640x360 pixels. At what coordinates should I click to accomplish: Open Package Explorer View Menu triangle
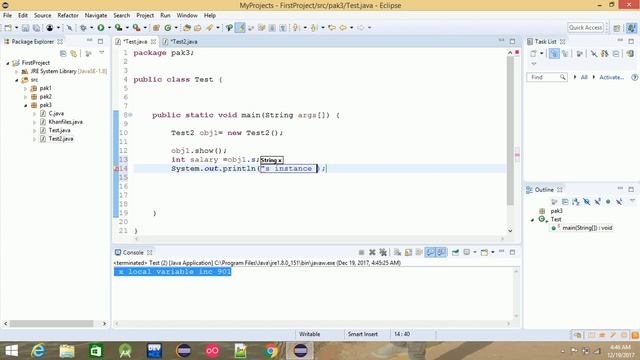[x=102, y=53]
